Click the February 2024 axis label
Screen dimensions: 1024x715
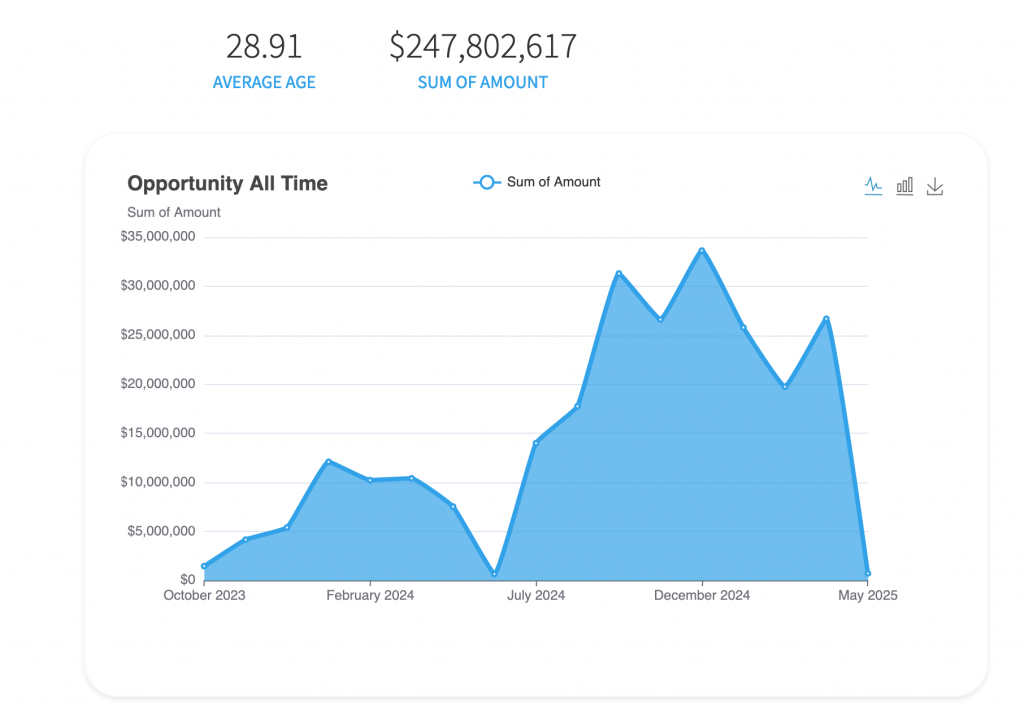pyautogui.click(x=370, y=595)
